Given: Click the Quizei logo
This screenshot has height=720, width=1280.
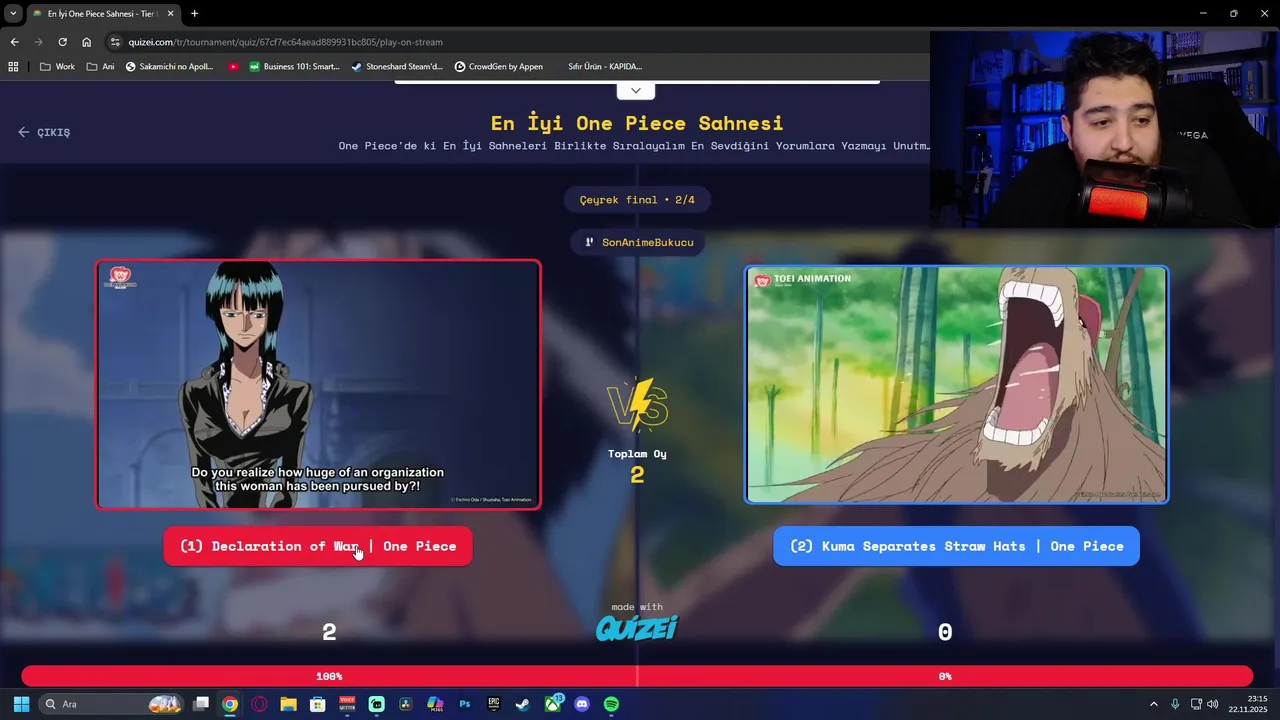Looking at the screenshot, I should point(637,627).
